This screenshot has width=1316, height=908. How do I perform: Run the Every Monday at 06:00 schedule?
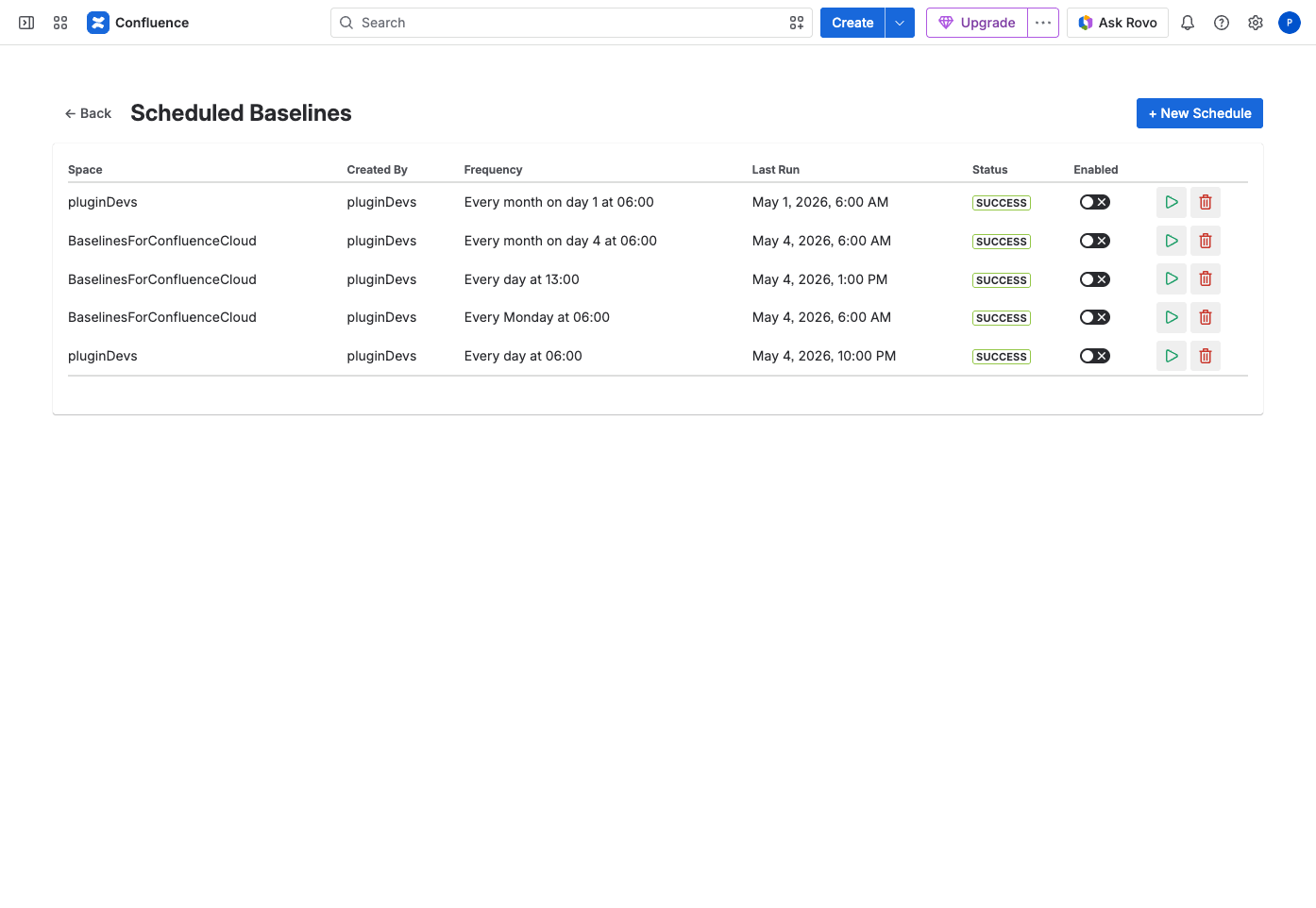pos(1172,317)
